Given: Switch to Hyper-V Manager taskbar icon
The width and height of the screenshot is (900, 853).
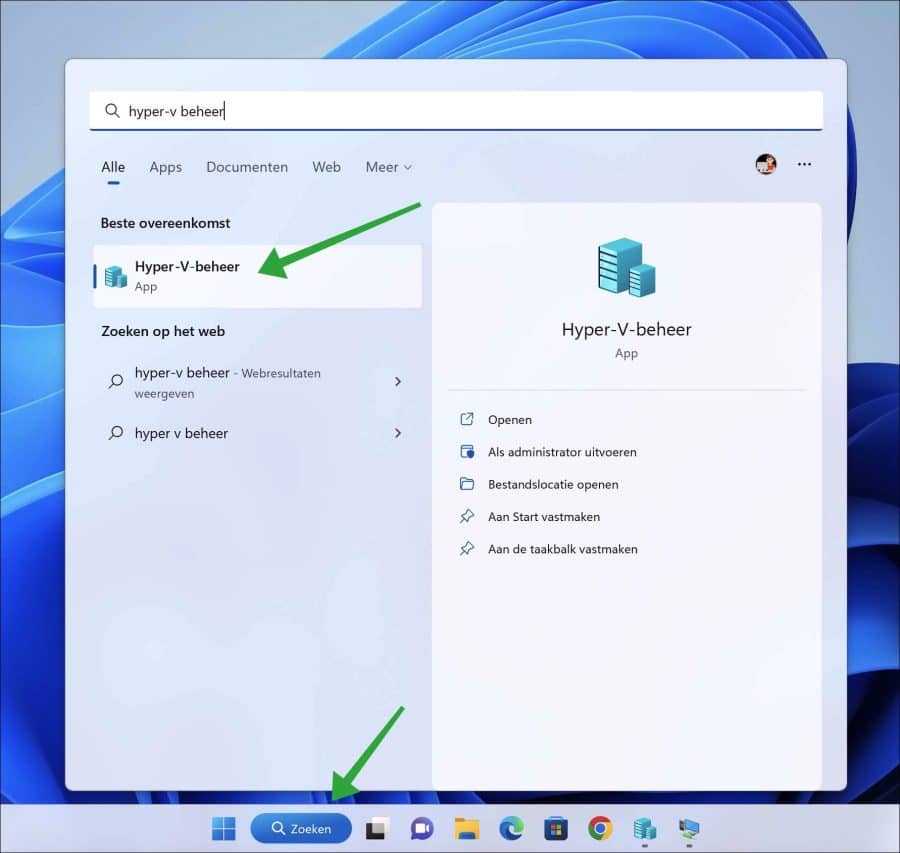Looking at the screenshot, I should click(645, 829).
